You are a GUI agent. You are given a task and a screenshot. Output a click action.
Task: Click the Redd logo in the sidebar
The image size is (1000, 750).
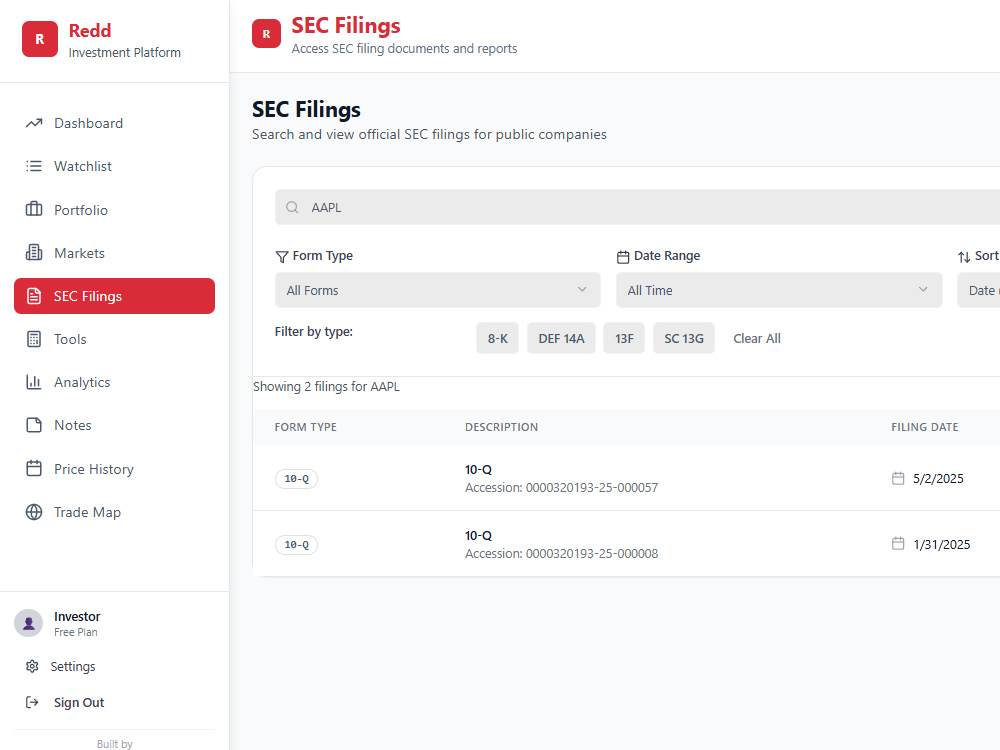click(x=40, y=39)
